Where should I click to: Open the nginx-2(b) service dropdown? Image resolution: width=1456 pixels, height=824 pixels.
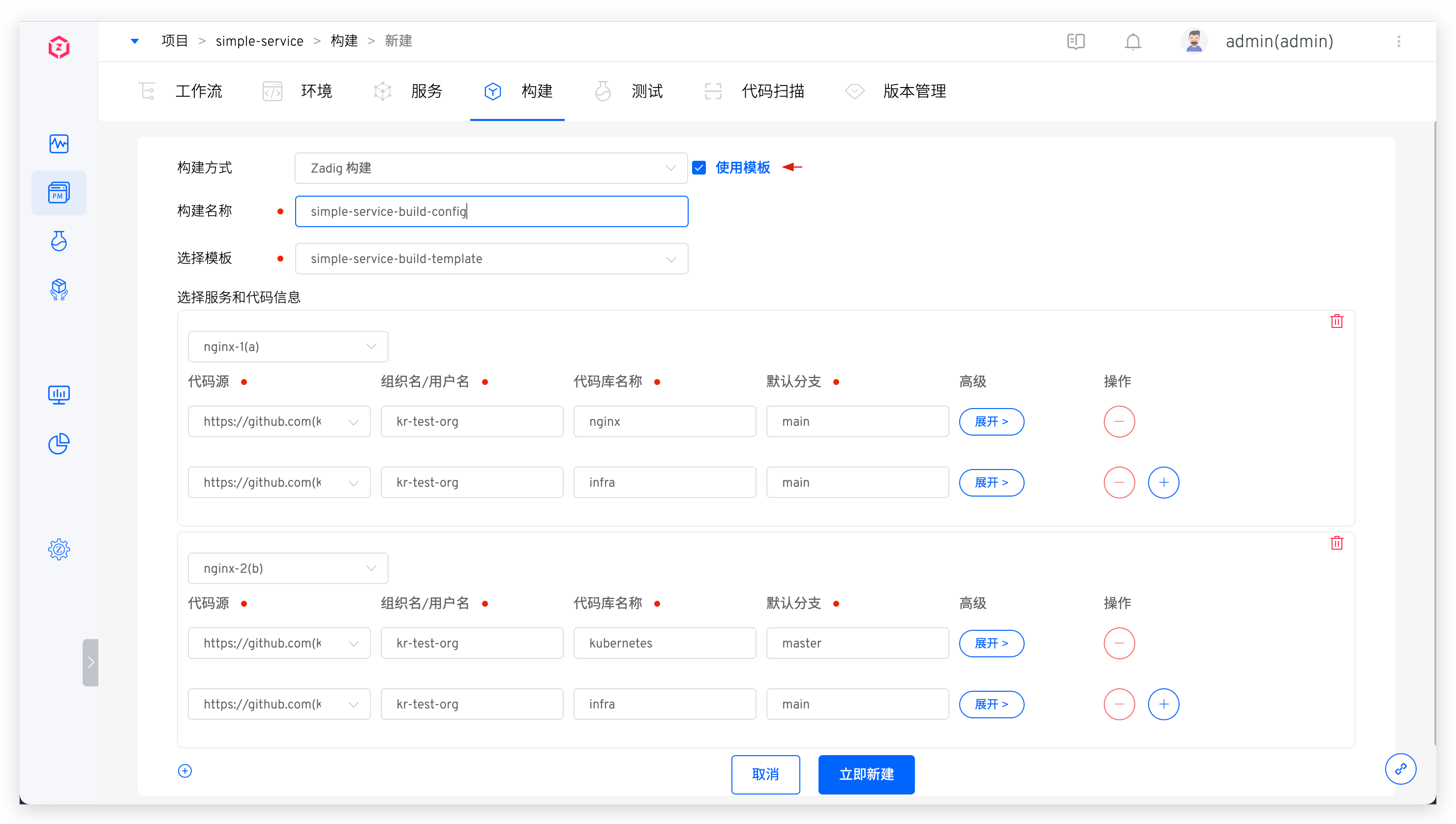click(288, 568)
